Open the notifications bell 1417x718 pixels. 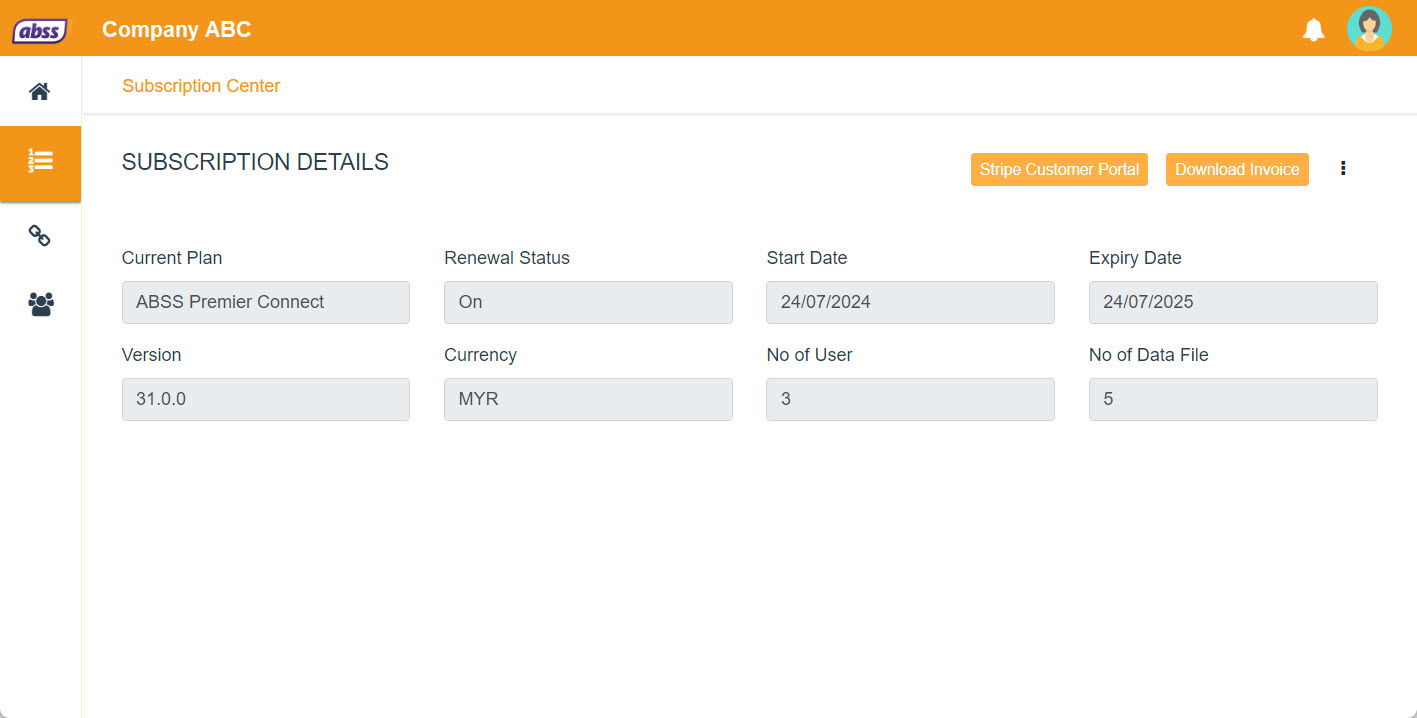coord(1313,30)
